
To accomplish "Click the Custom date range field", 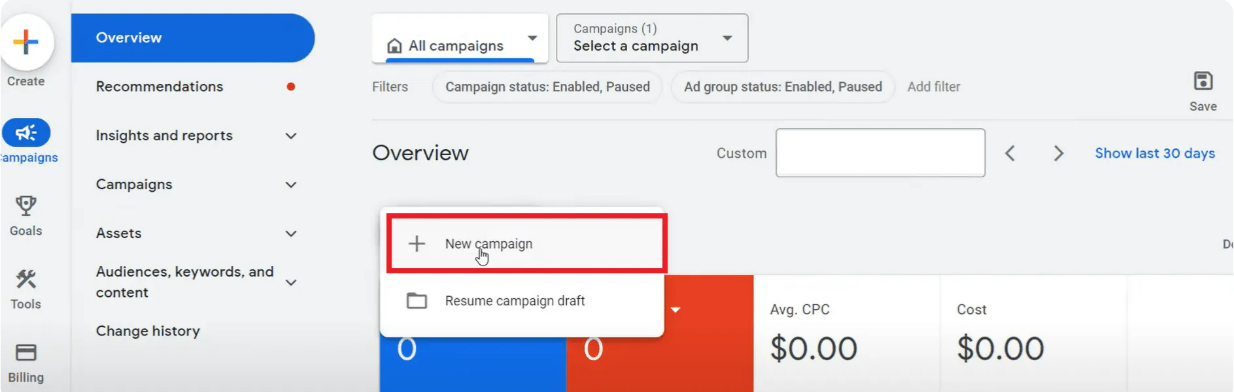I will coord(880,153).
